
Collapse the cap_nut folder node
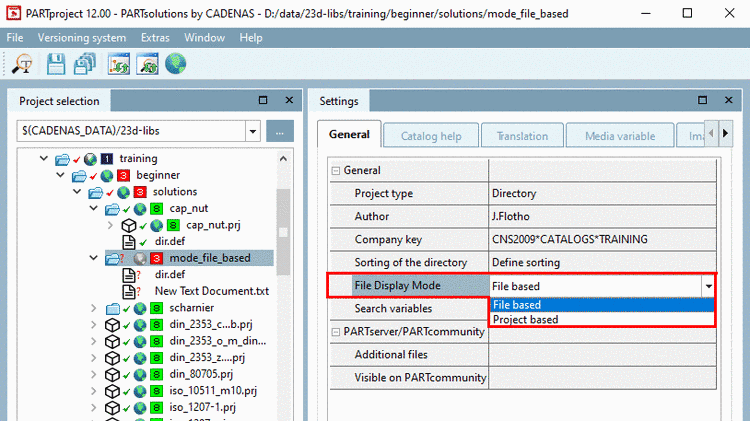coord(94,208)
